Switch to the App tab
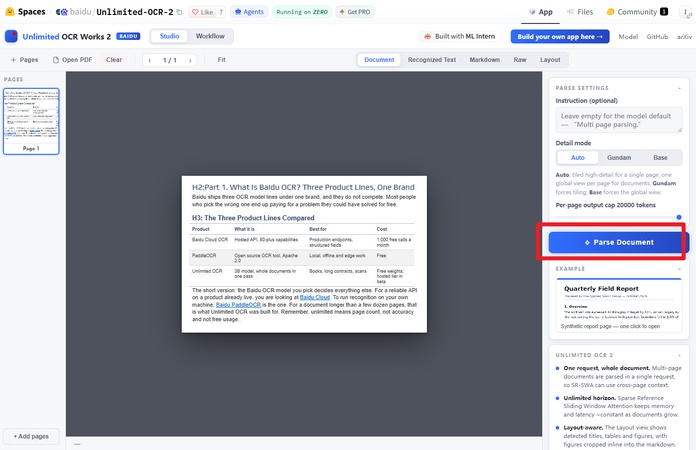The height and width of the screenshot is (450, 696). pyautogui.click(x=540, y=12)
